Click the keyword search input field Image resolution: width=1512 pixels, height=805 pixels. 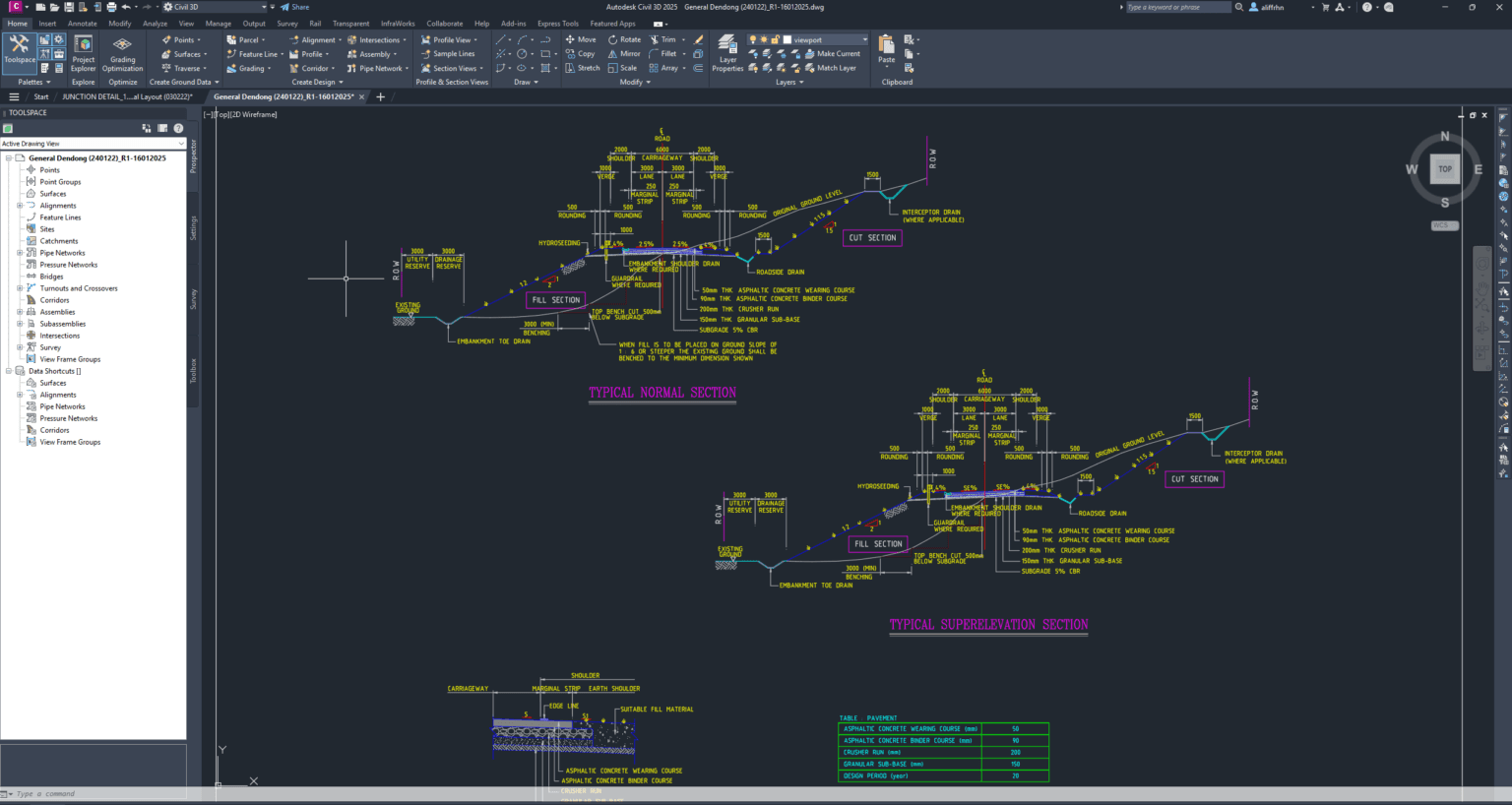click(1177, 7)
